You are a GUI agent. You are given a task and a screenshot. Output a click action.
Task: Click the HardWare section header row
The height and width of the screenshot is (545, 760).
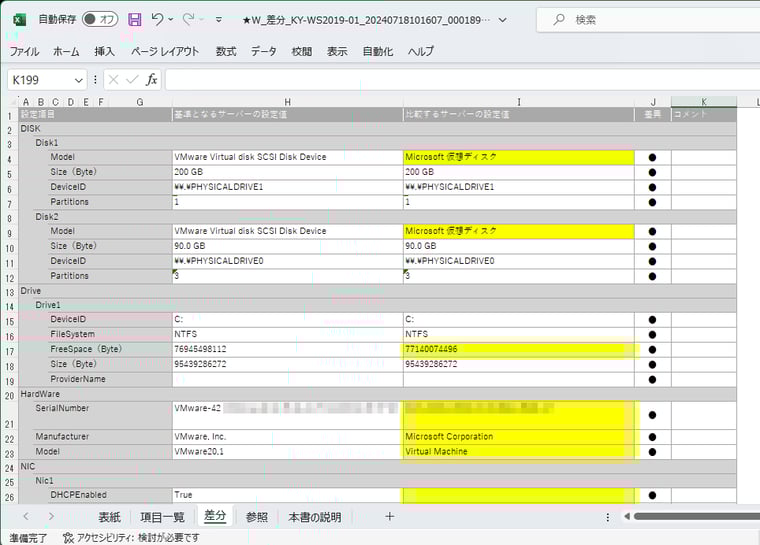tap(377, 394)
